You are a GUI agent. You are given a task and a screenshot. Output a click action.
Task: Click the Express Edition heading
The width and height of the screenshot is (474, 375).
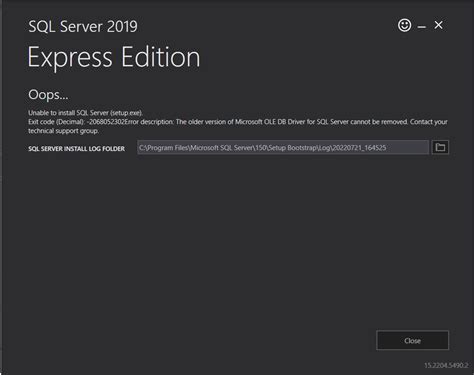tap(114, 57)
